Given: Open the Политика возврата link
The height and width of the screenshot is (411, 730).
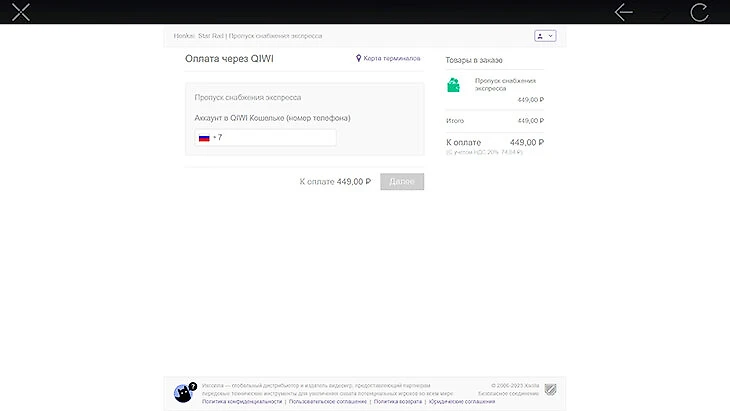Looking at the screenshot, I should point(398,401).
